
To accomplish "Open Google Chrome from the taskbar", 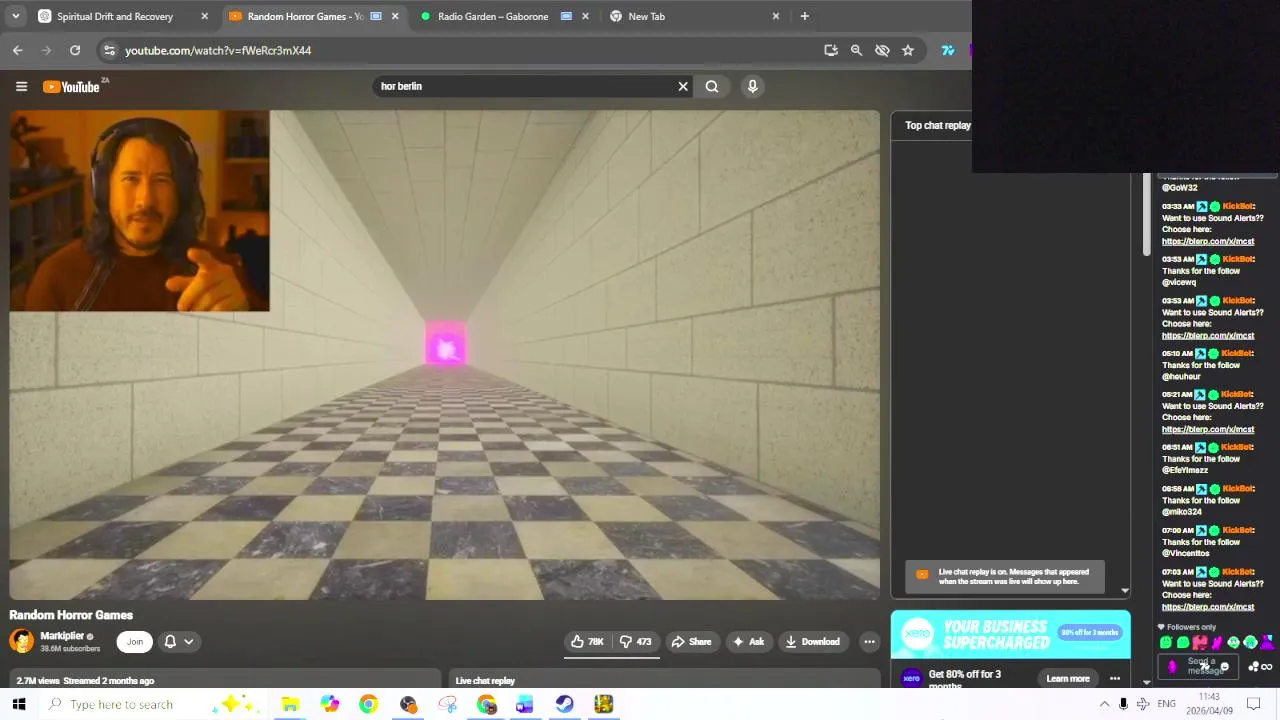I will [x=368, y=704].
